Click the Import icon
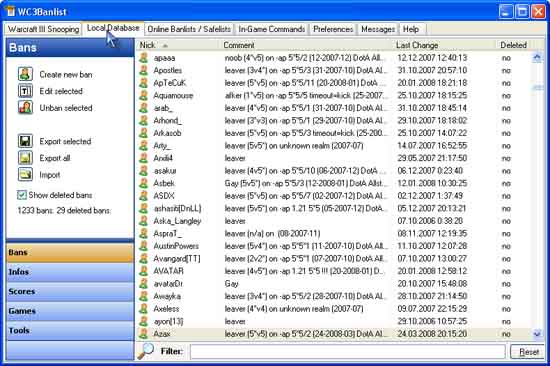The height and width of the screenshot is (366, 550). click(x=25, y=174)
